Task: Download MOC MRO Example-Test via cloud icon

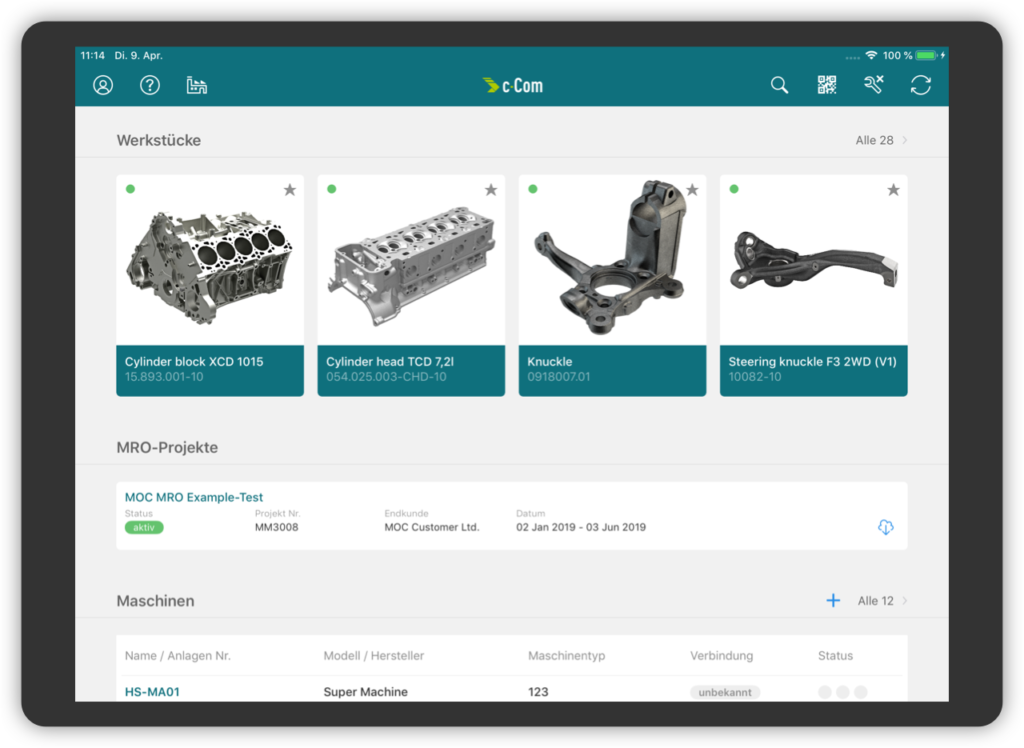Action: click(885, 527)
